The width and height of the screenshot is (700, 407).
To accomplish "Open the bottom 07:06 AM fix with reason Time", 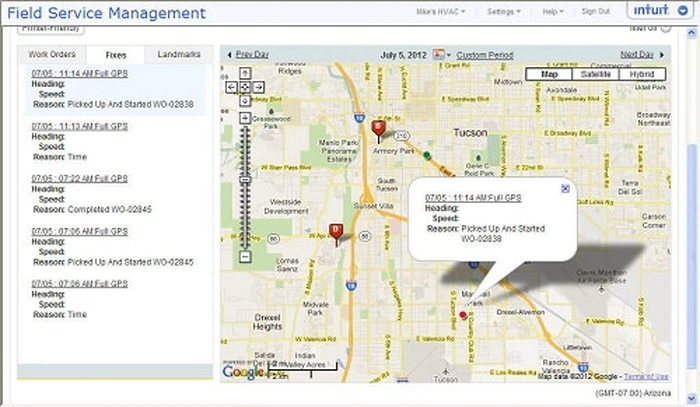I will click(x=79, y=284).
